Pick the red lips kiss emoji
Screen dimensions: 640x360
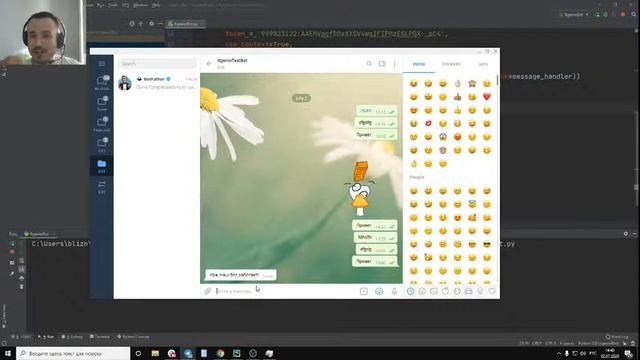click(428, 123)
